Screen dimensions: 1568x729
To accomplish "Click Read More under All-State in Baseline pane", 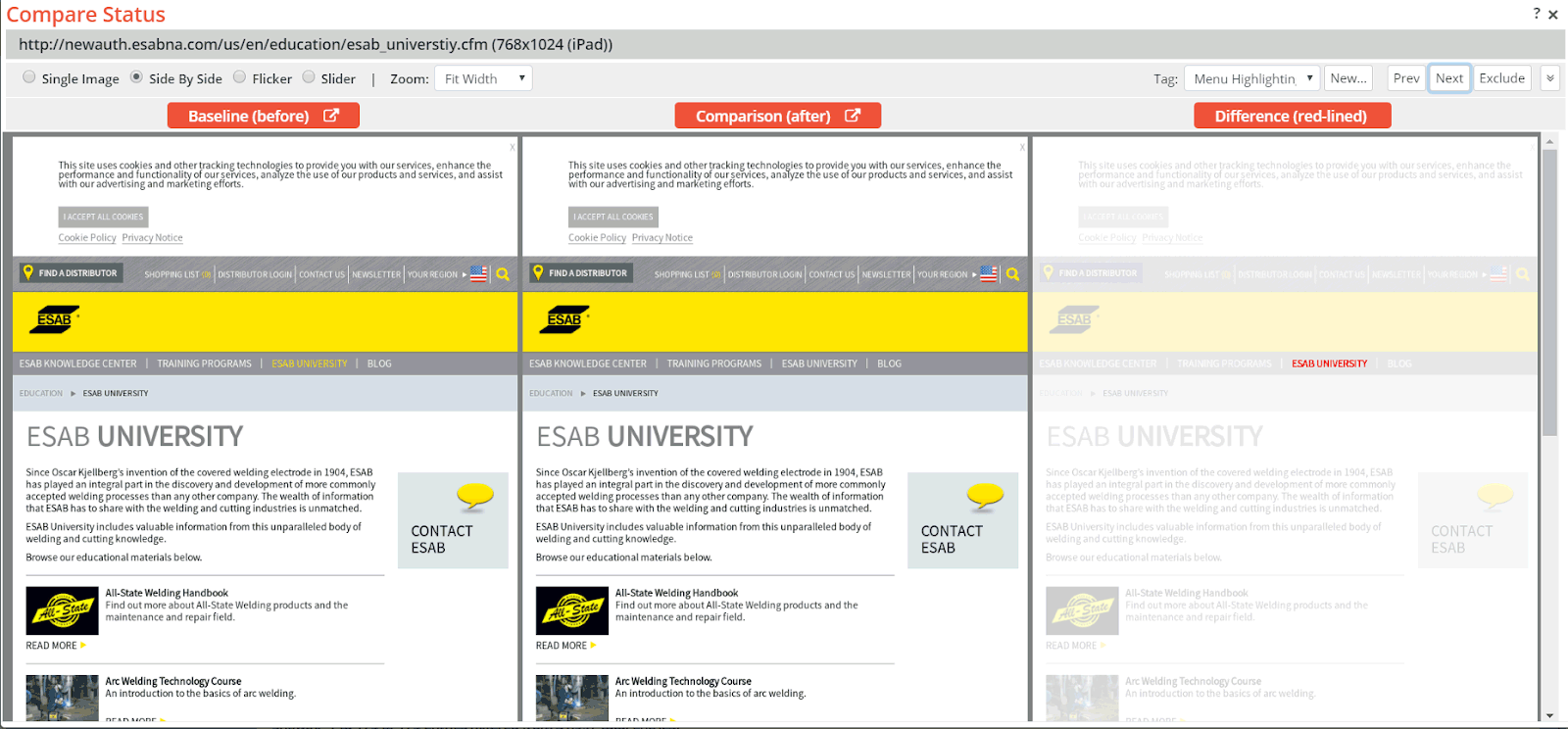I will [x=56, y=646].
